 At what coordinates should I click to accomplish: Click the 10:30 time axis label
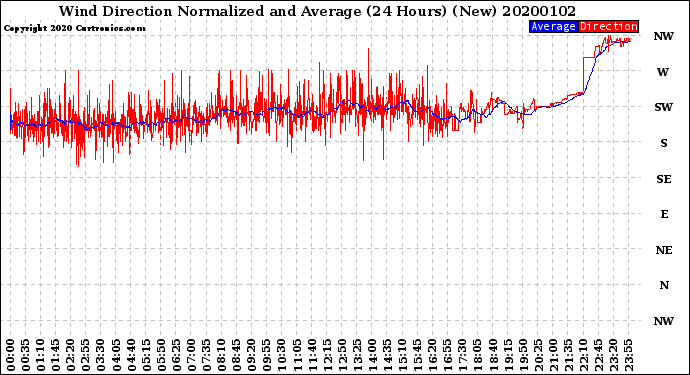coord(282,355)
